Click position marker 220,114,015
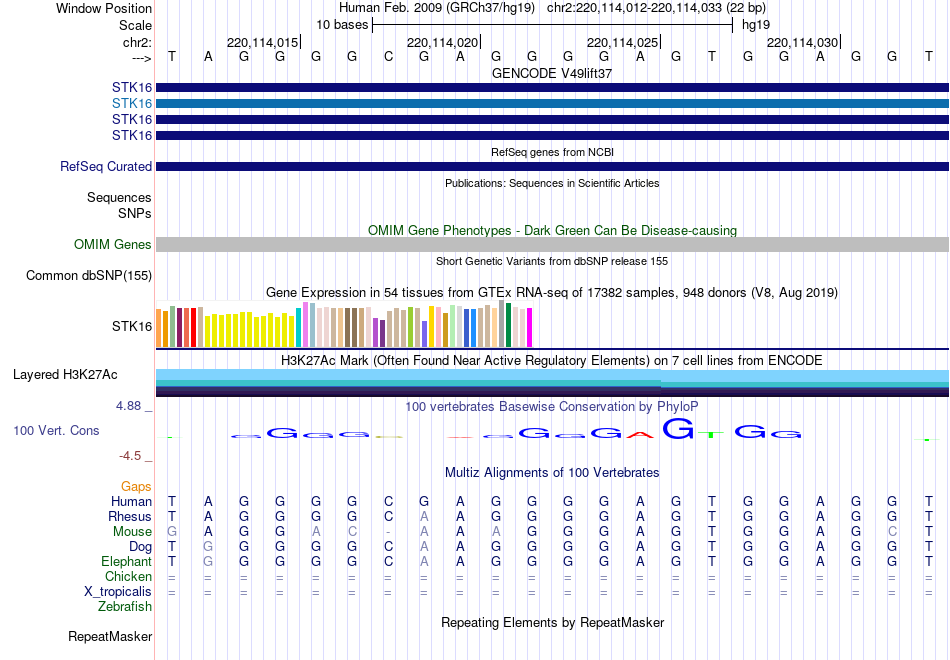The width and height of the screenshot is (950, 660). [x=262, y=42]
